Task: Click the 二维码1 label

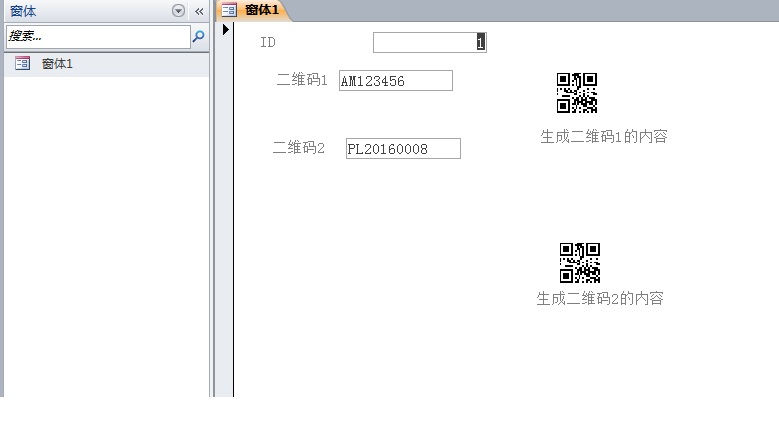Action: pyautogui.click(x=302, y=79)
